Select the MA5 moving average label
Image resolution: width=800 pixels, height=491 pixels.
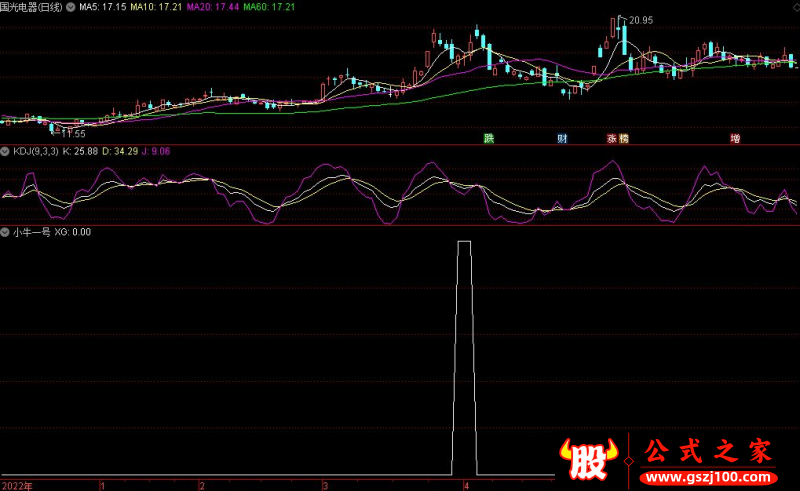[x=102, y=7]
